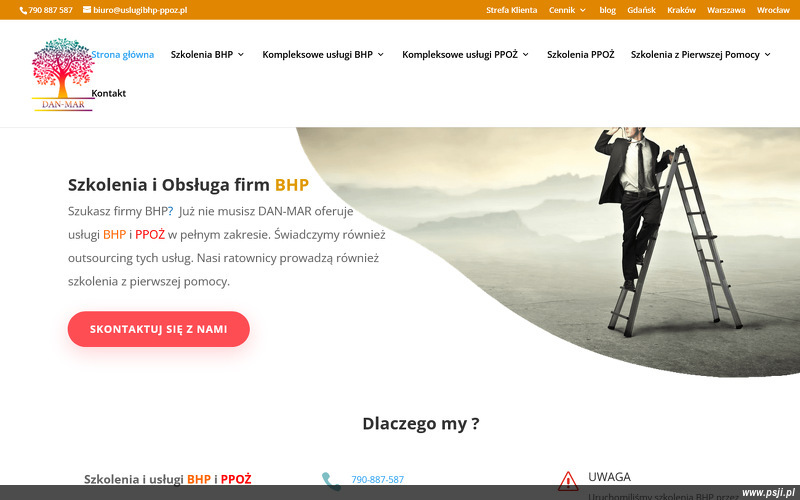Click the DAN-MAR tree logo
This screenshot has width=800, height=500.
pos(63,74)
